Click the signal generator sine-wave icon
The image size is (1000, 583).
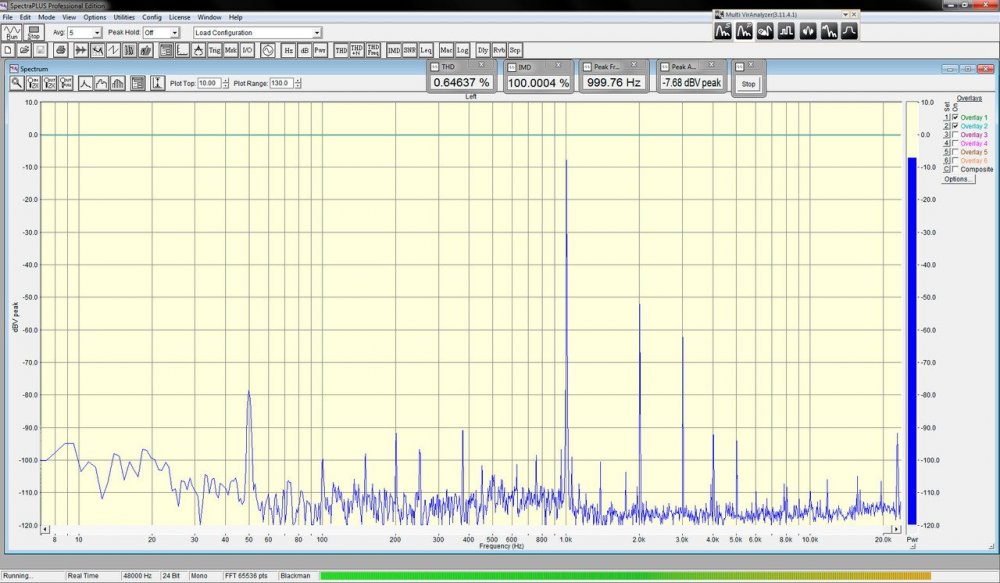pos(267,49)
